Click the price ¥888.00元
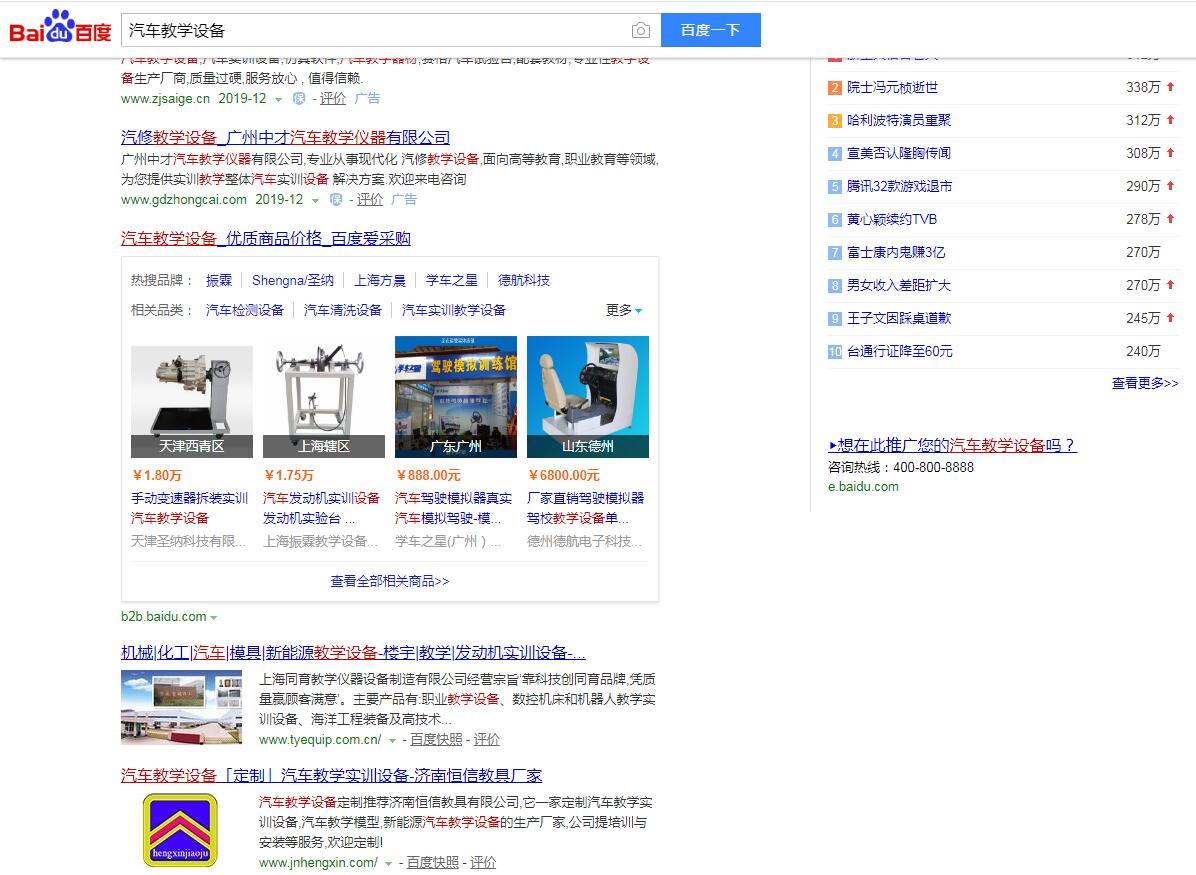The width and height of the screenshot is (1196, 875). (428, 475)
